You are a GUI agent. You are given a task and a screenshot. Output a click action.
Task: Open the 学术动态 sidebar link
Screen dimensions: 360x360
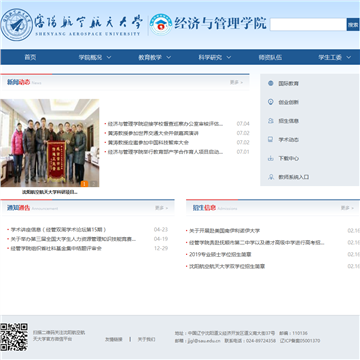[289, 139]
